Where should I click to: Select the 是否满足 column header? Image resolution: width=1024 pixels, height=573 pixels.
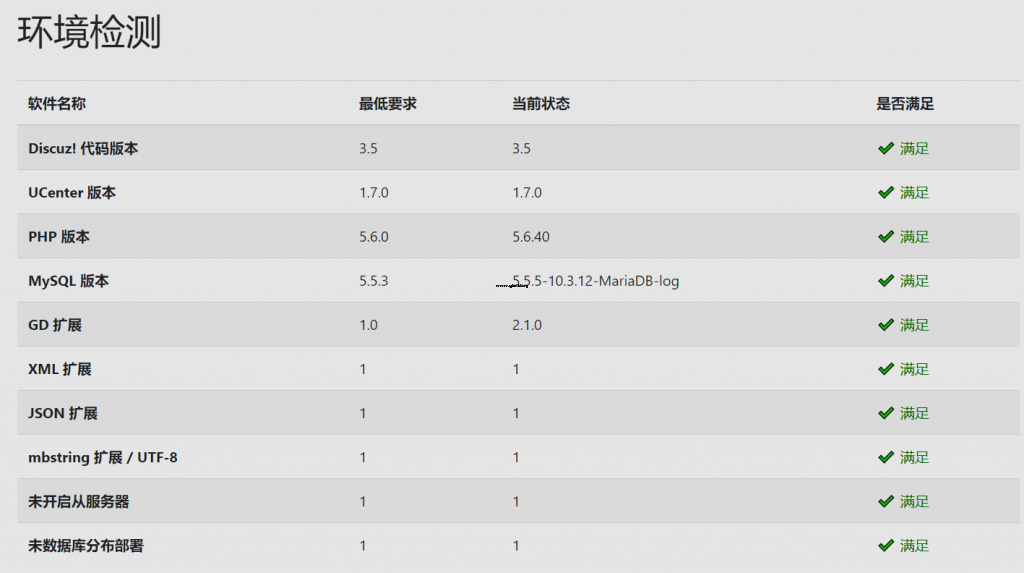[x=904, y=104]
